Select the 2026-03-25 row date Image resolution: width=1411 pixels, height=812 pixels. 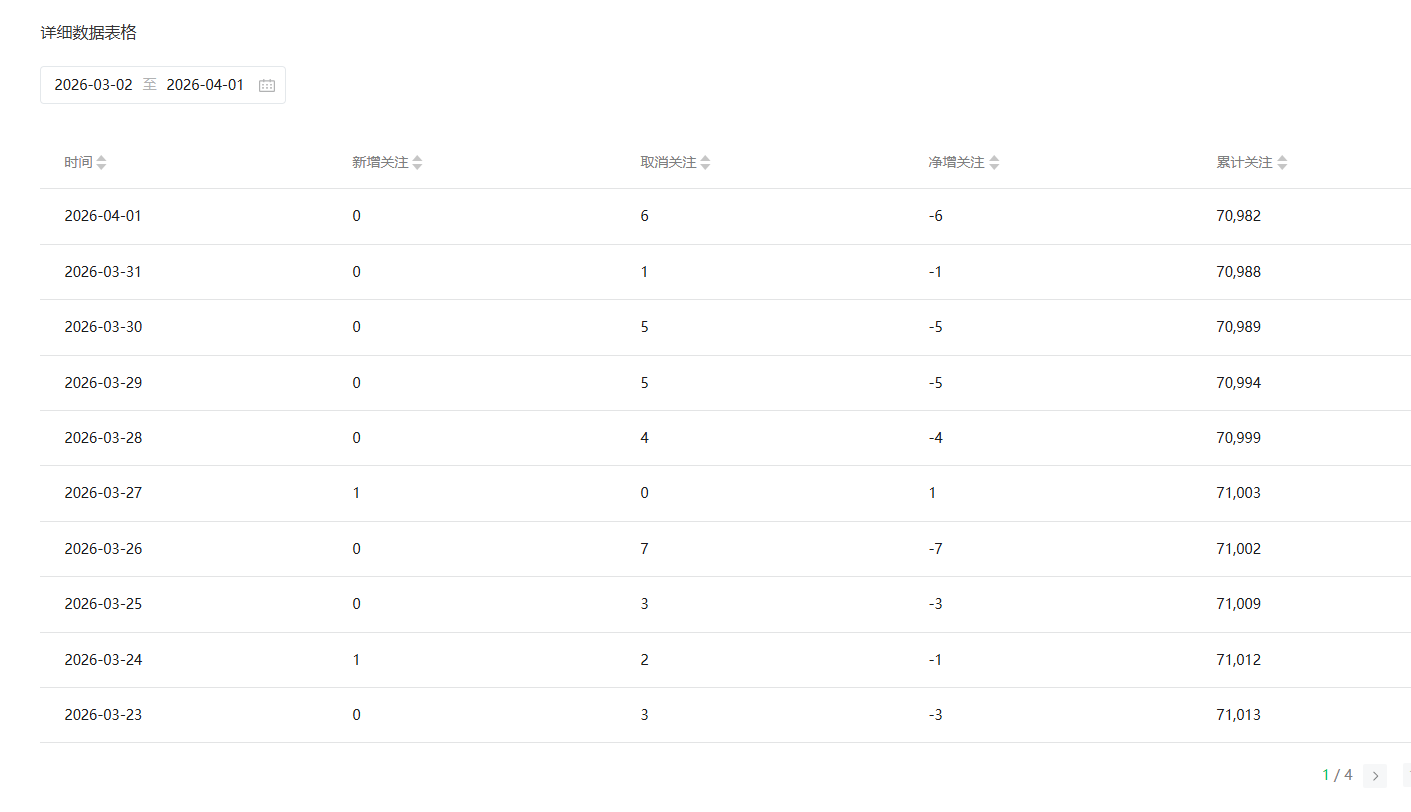103,604
